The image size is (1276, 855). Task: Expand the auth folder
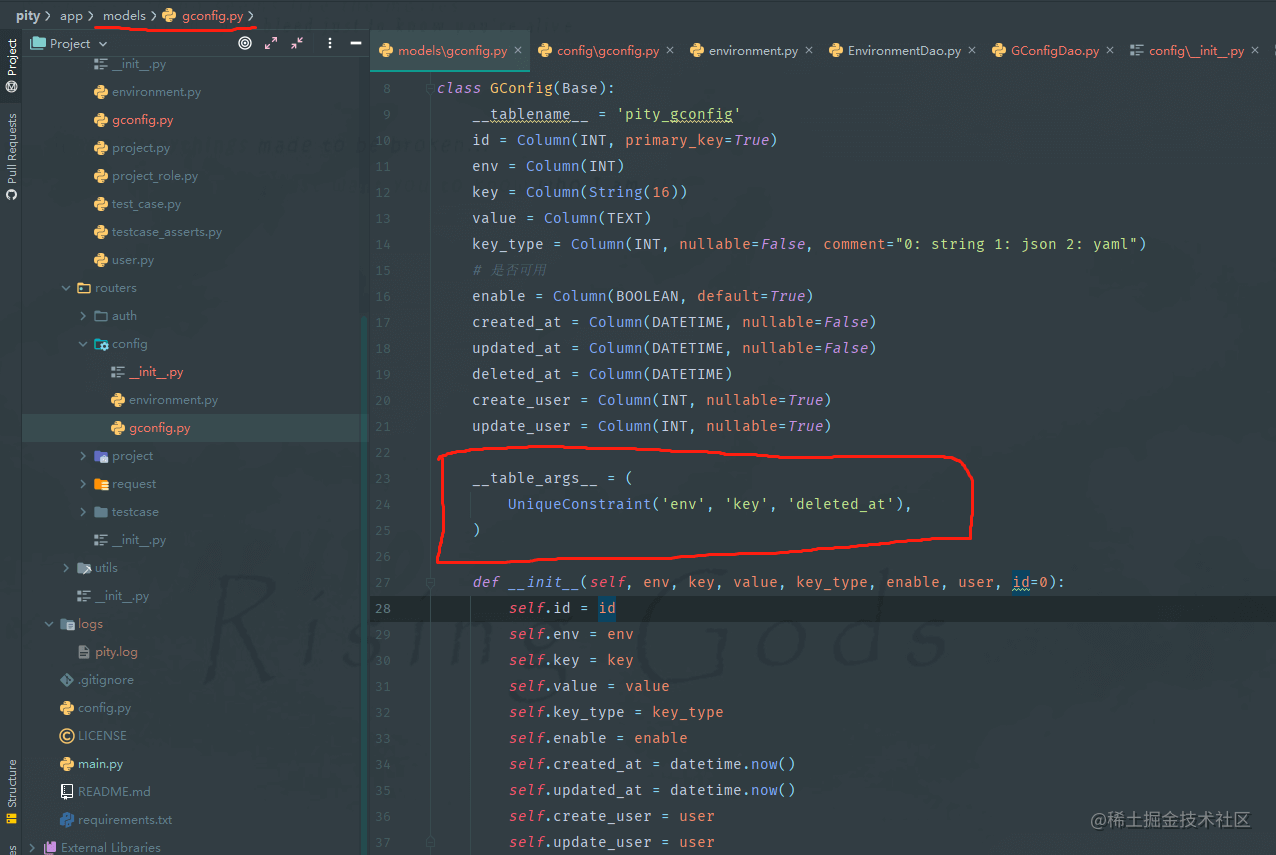coord(83,316)
